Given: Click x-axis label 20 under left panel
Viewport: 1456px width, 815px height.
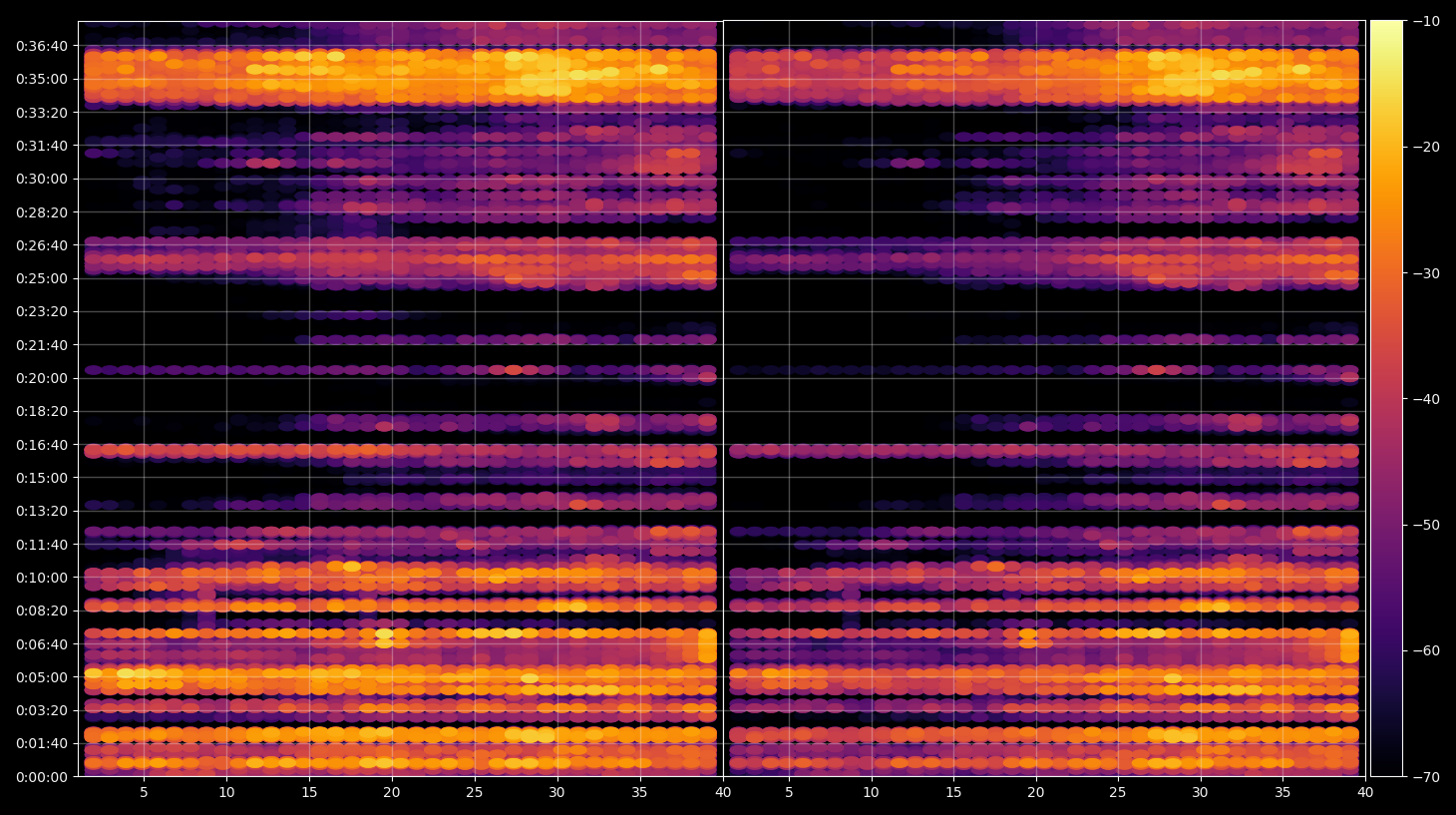Looking at the screenshot, I should (392, 793).
